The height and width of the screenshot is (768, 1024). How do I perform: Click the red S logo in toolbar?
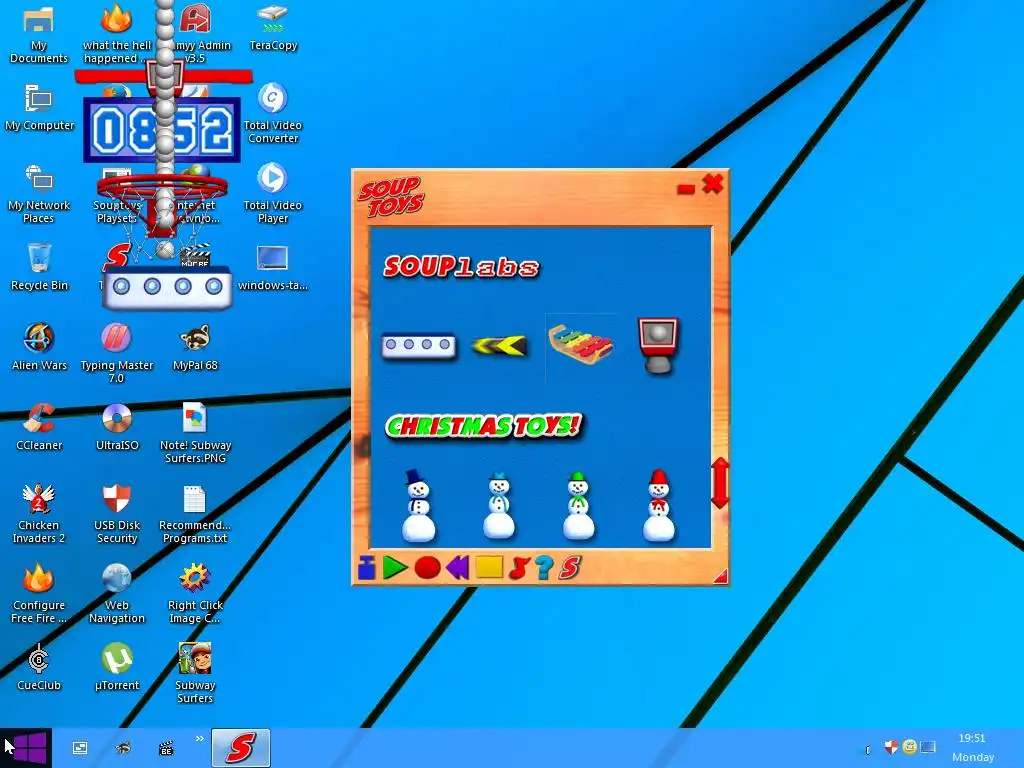coord(569,568)
